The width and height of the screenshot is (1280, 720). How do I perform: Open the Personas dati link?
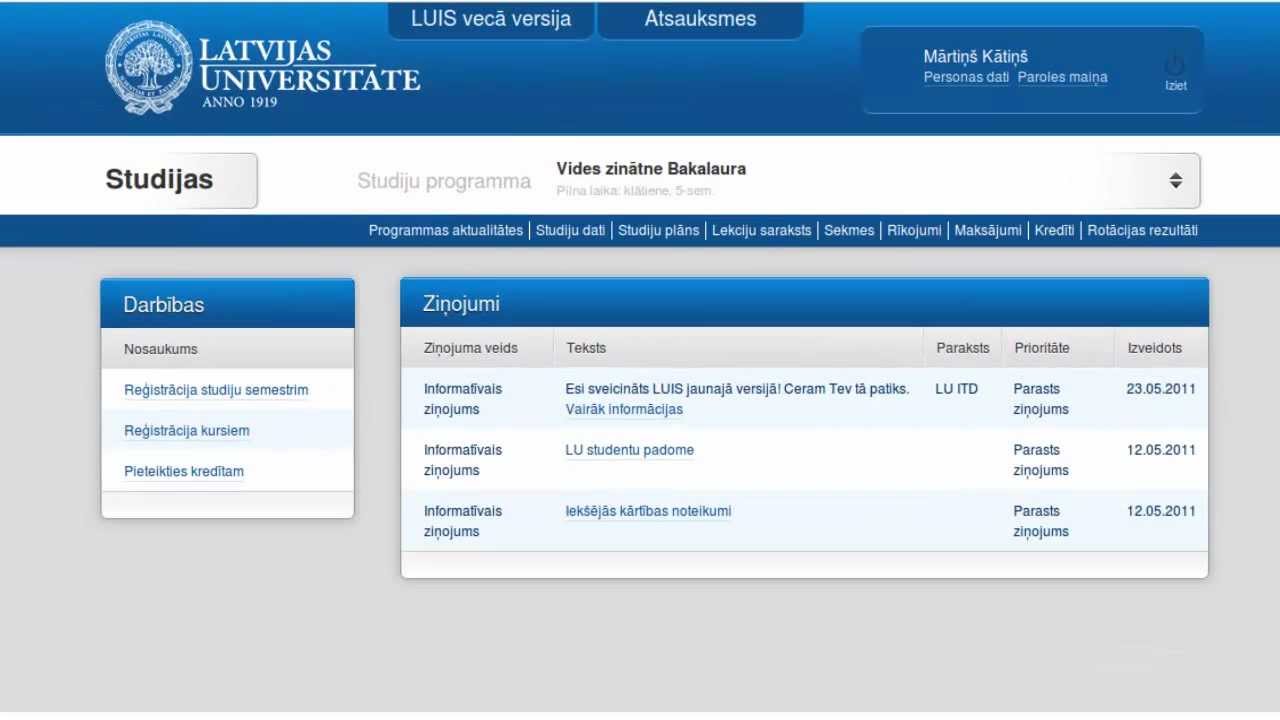click(x=966, y=77)
